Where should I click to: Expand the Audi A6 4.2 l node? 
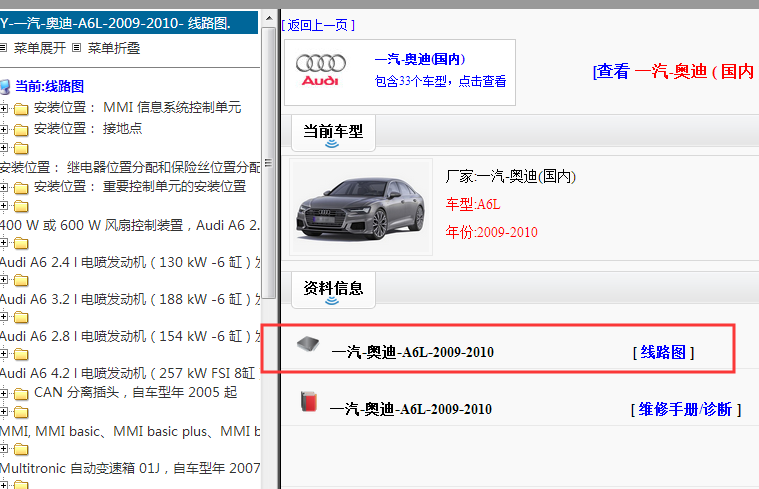tap(3, 354)
